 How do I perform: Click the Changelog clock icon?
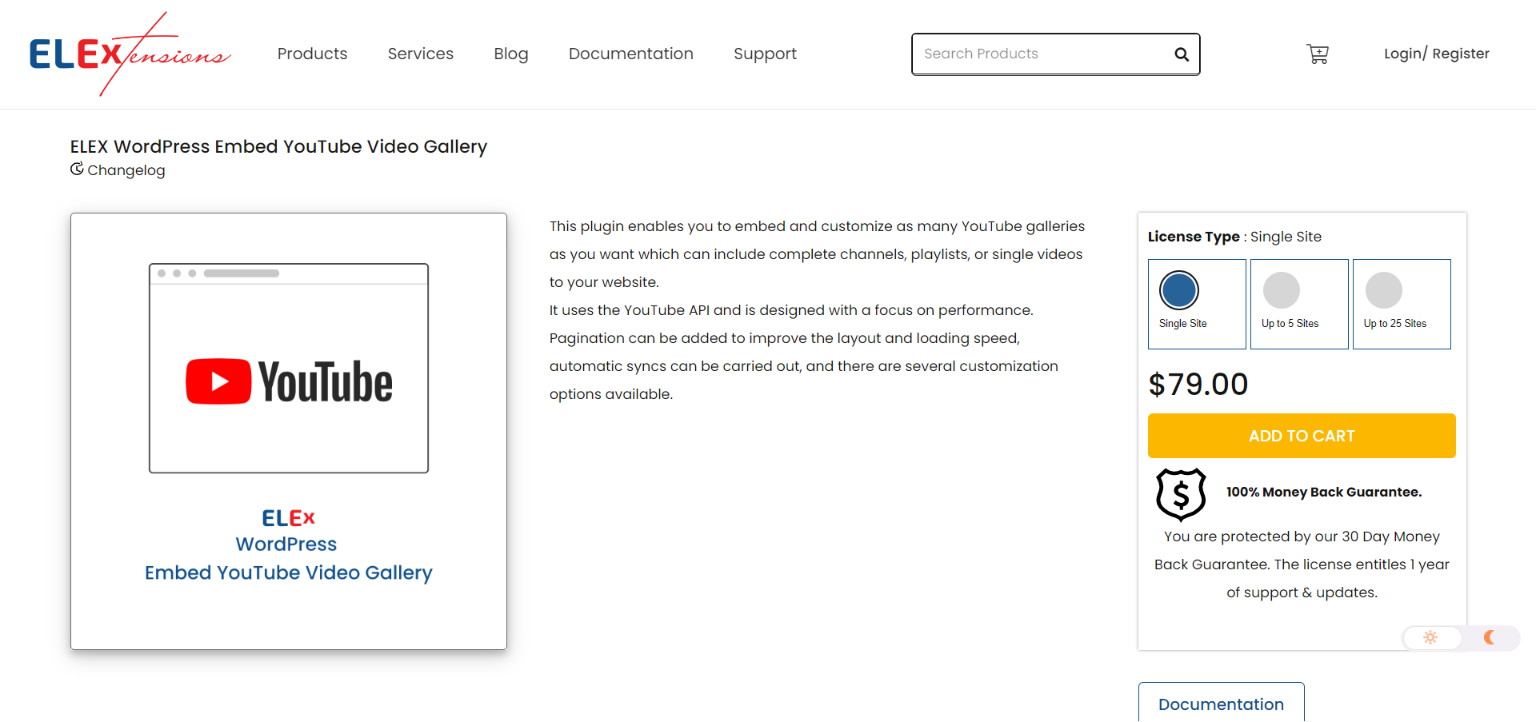[77, 169]
